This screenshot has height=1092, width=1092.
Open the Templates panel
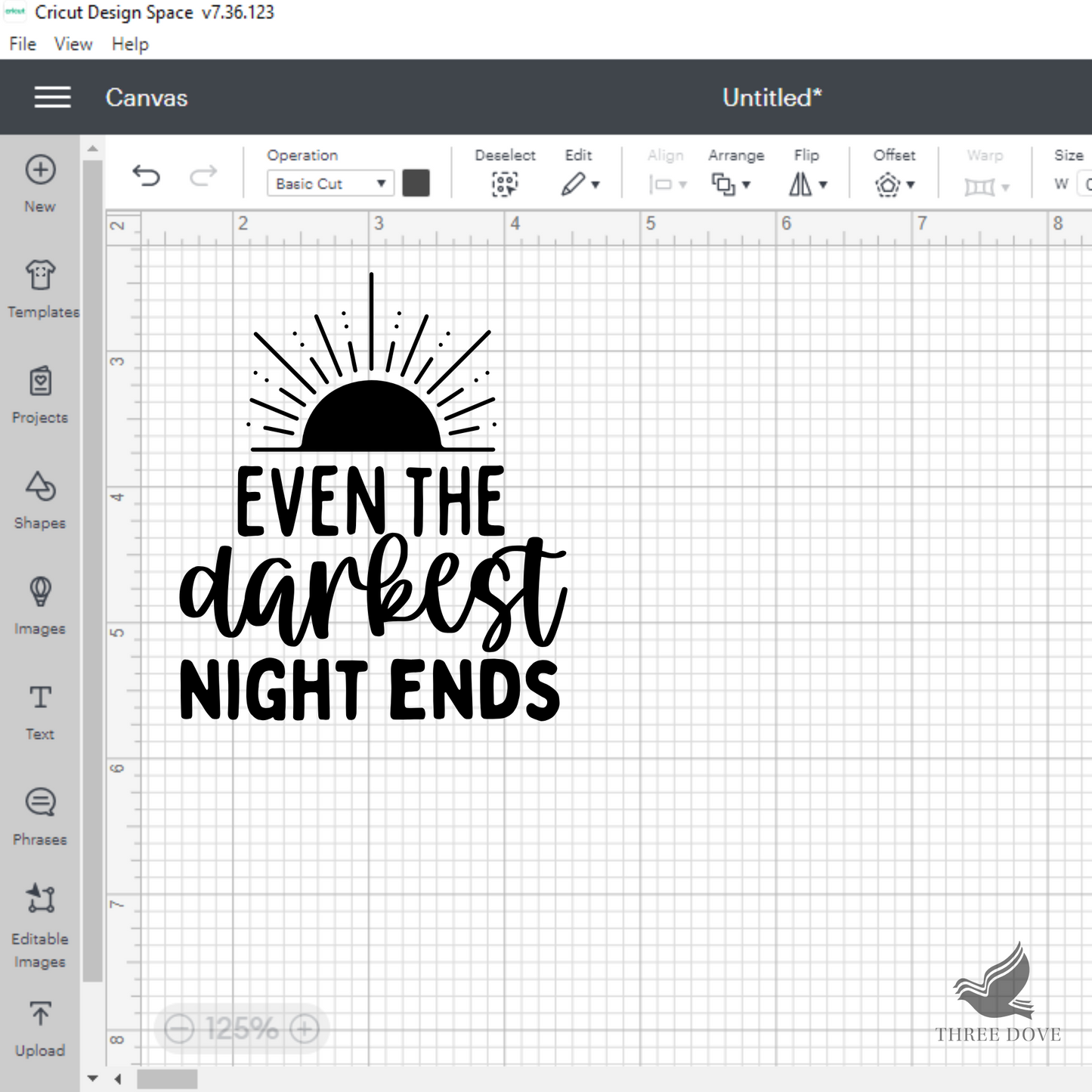(x=41, y=288)
